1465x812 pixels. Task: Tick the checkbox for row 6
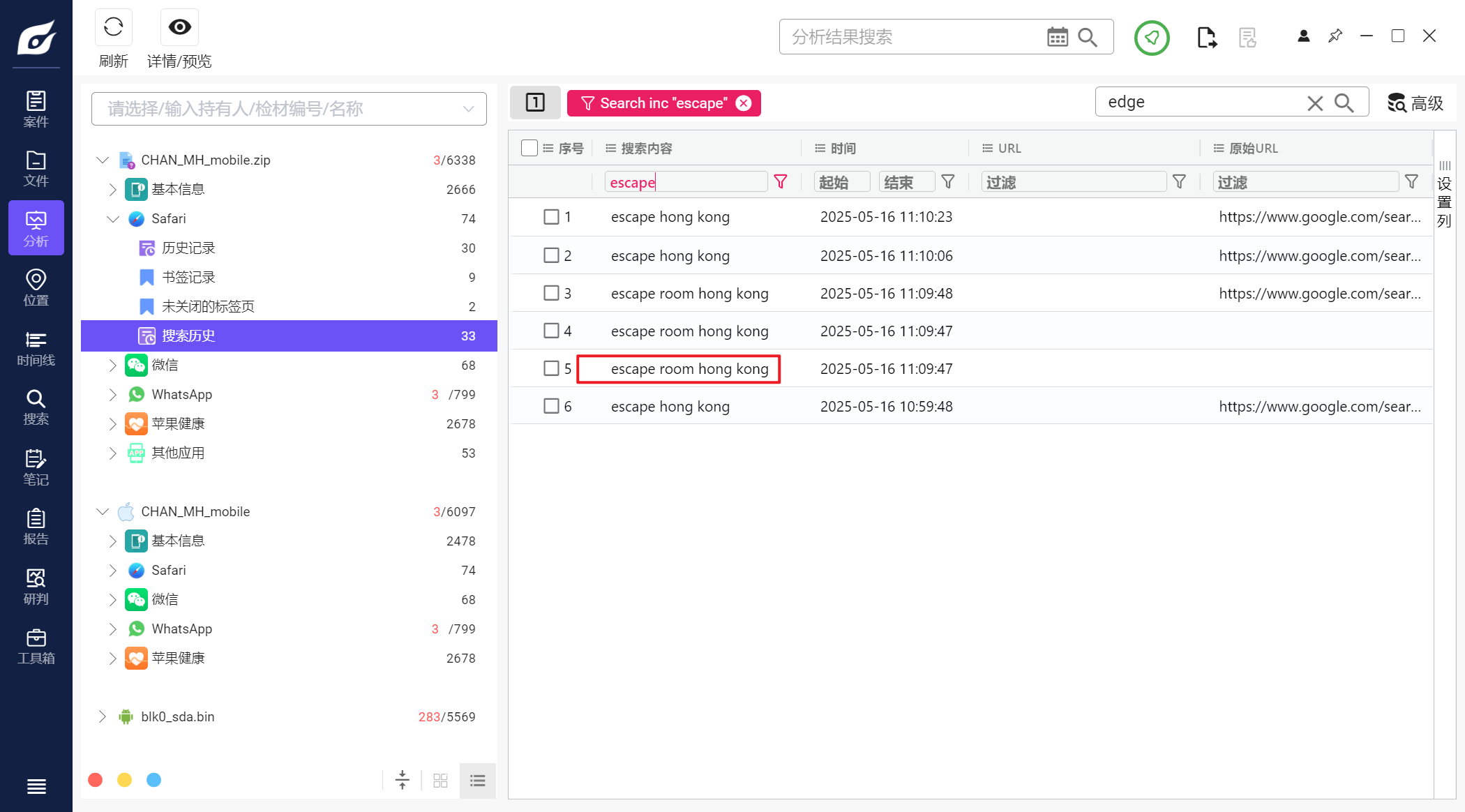551,406
